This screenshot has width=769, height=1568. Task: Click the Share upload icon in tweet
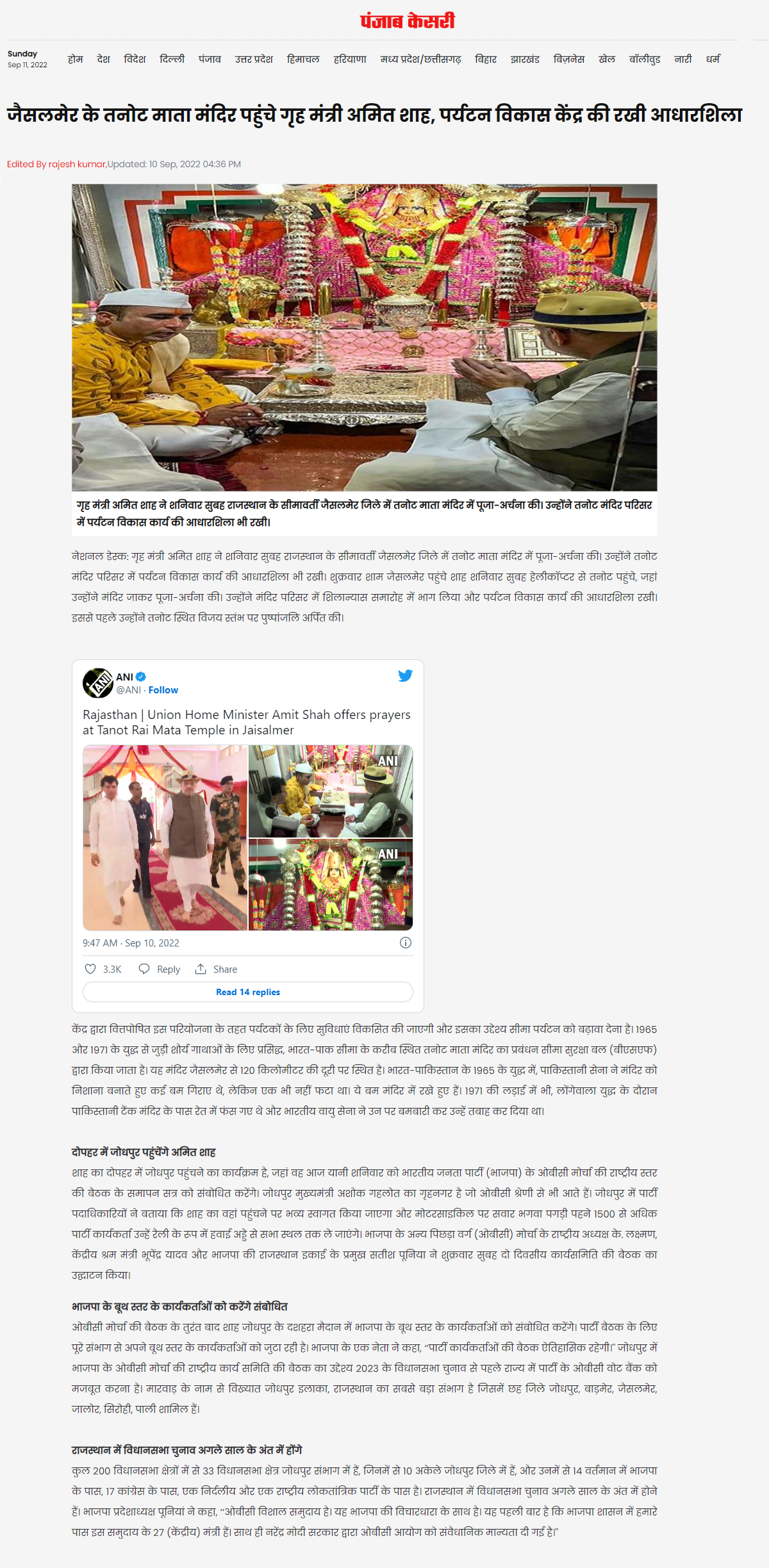pos(201,969)
